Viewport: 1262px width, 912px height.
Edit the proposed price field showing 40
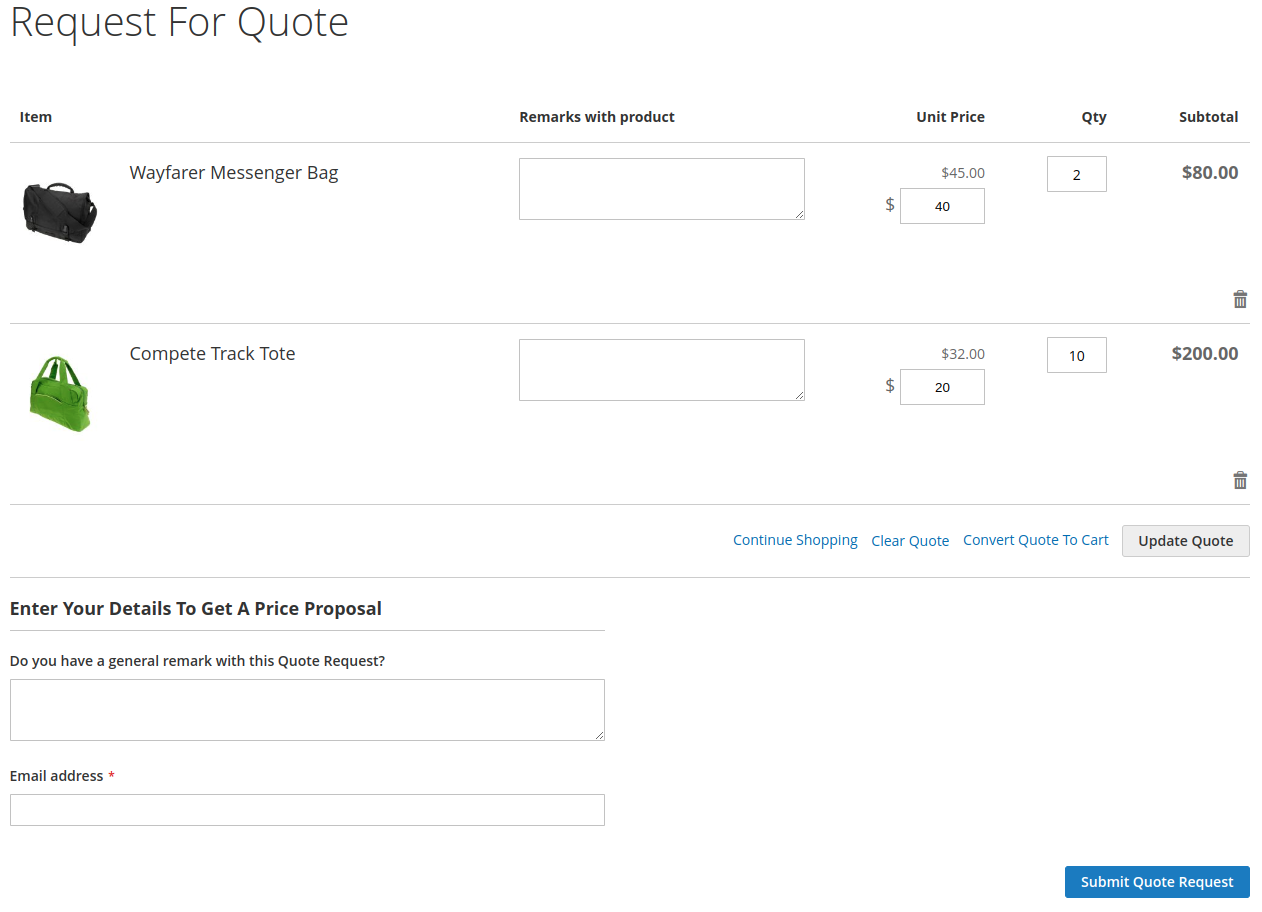942,206
